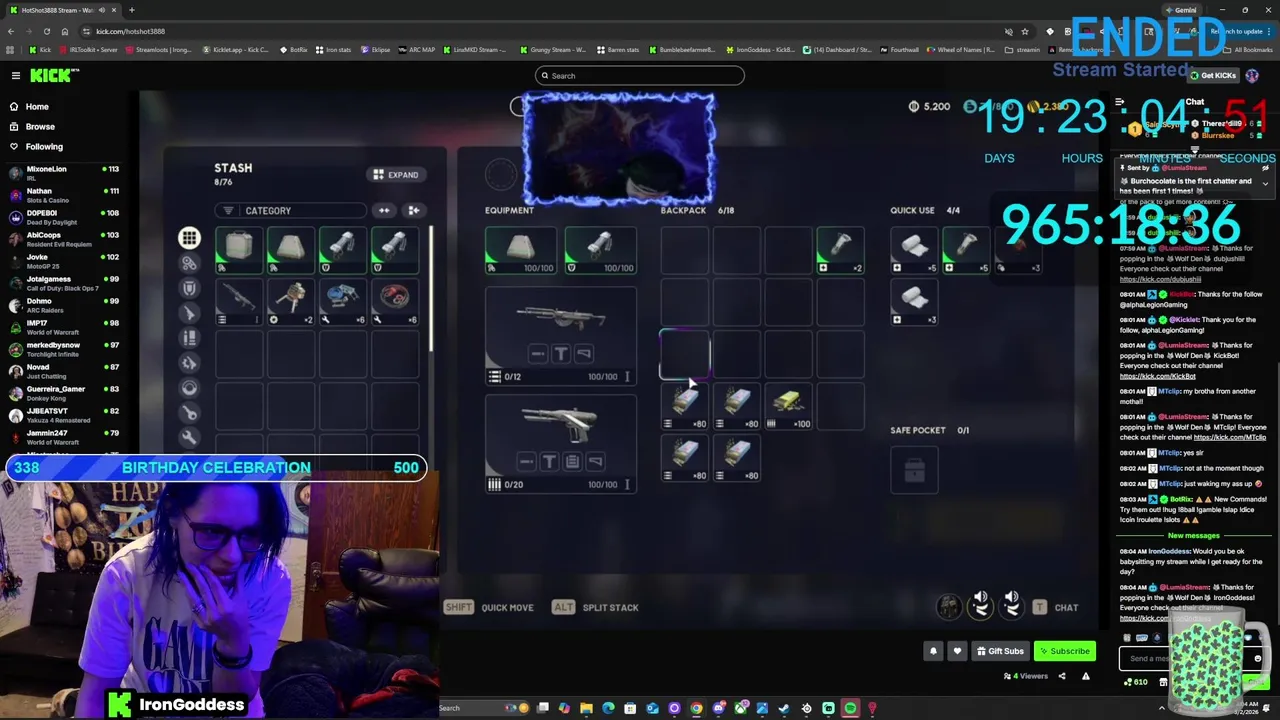Click the Get KICKs button
1280x720 pixels.
pos(1213,76)
